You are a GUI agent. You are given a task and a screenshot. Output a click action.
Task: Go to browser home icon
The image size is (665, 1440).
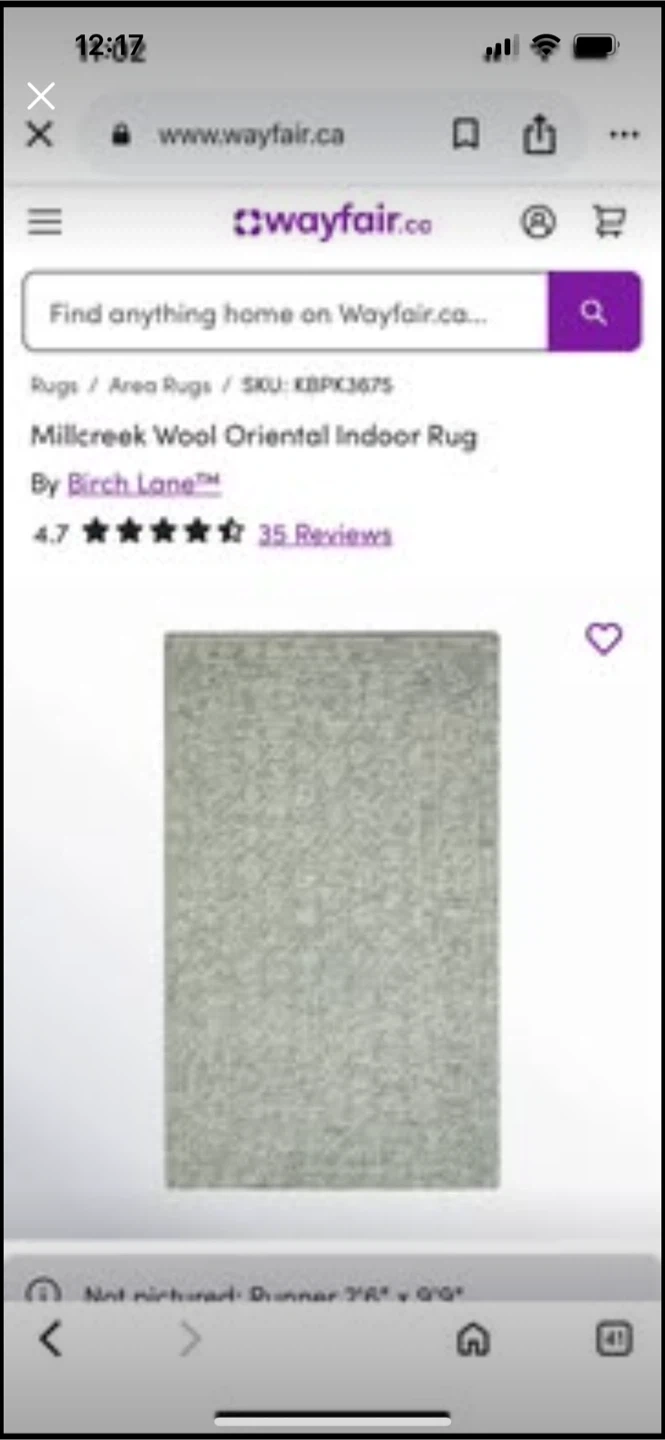(473, 1340)
